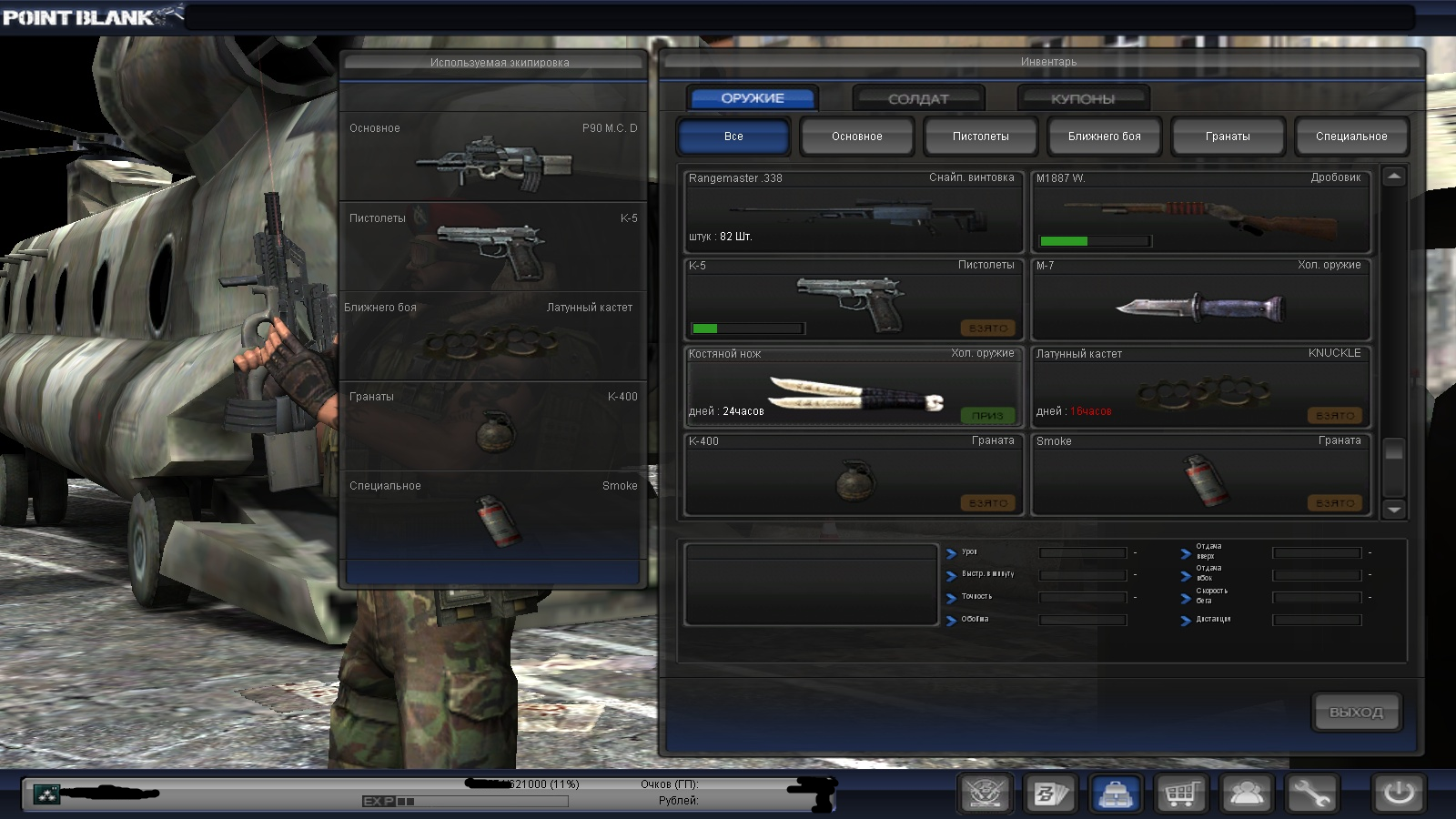This screenshot has width=1456, height=819.
Task: Click ПРИЗ badge on Костяной нож
Action: click(x=987, y=415)
